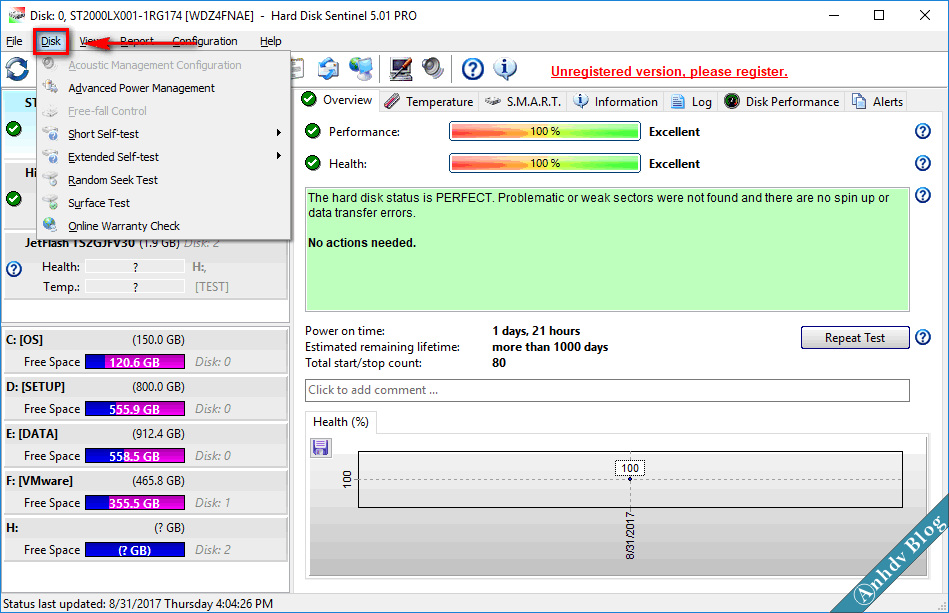Click C: [OS] free space bar 120.6 GB
The width and height of the screenshot is (949, 613).
tap(135, 362)
